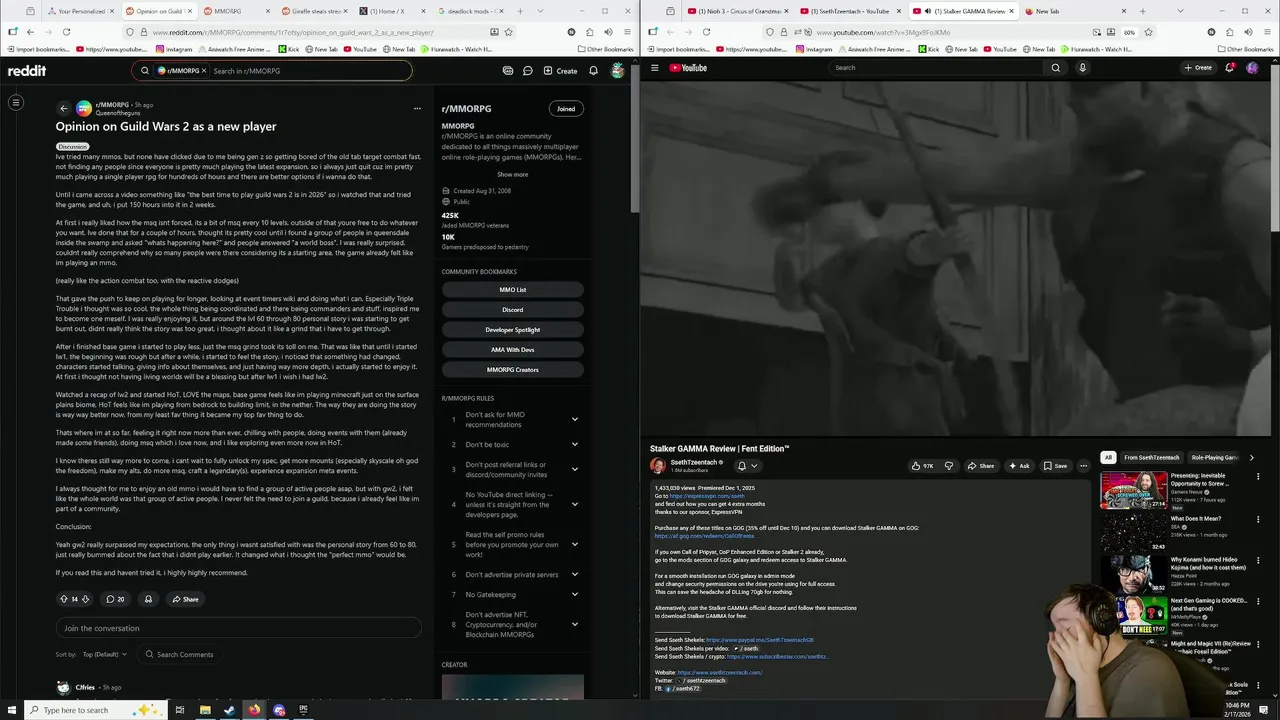Expand rule 1 Don't ask for MMO recommendations
The width and height of the screenshot is (1280, 720).
coord(574,420)
